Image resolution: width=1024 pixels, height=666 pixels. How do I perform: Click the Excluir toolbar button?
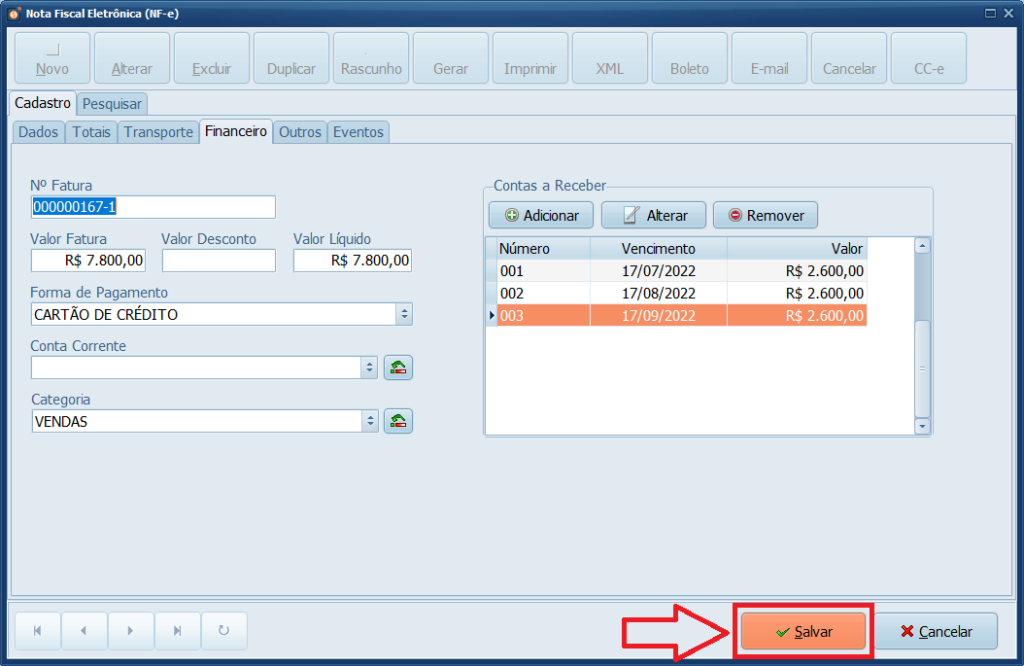click(212, 58)
